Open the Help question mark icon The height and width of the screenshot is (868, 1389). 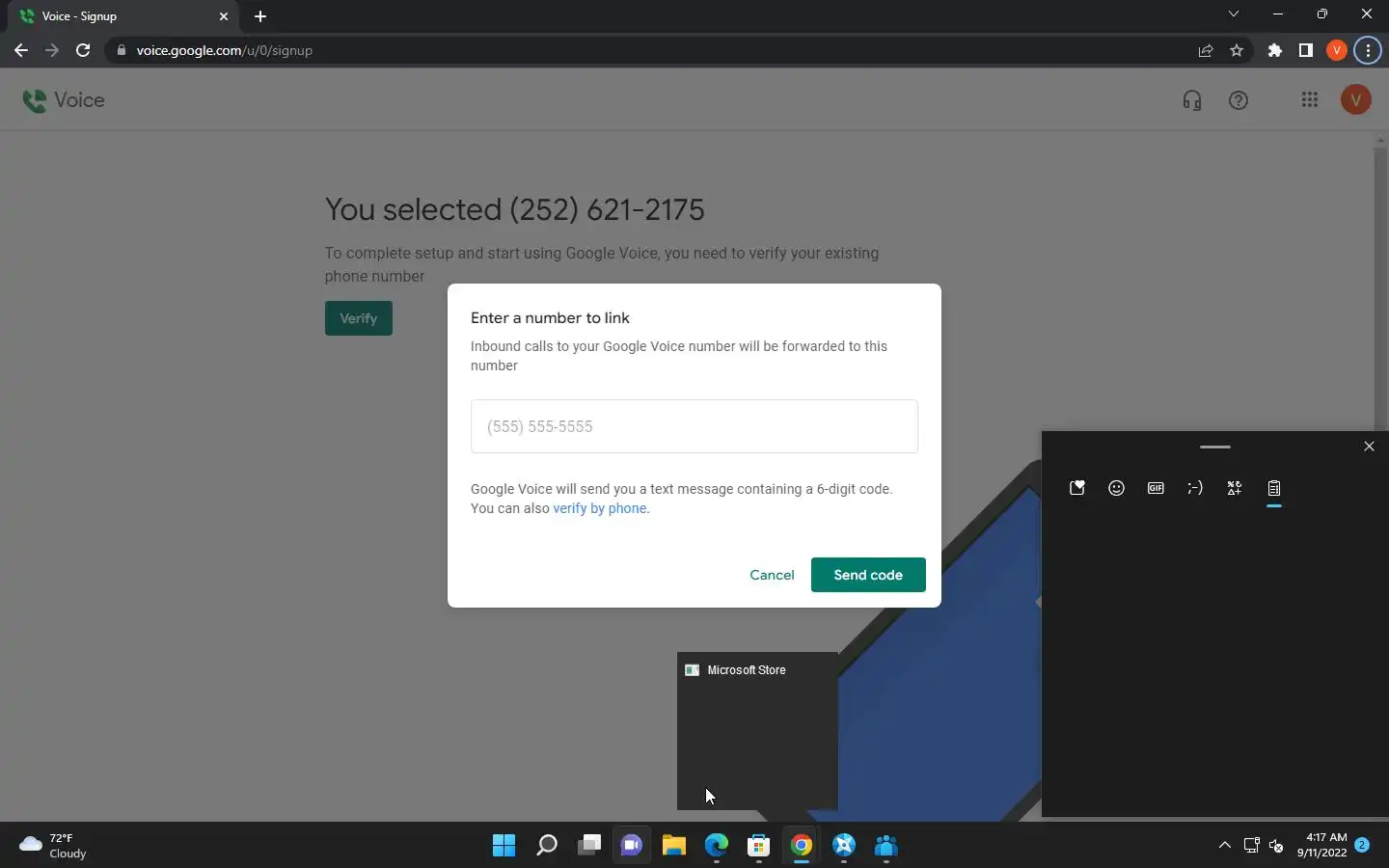[x=1239, y=100]
